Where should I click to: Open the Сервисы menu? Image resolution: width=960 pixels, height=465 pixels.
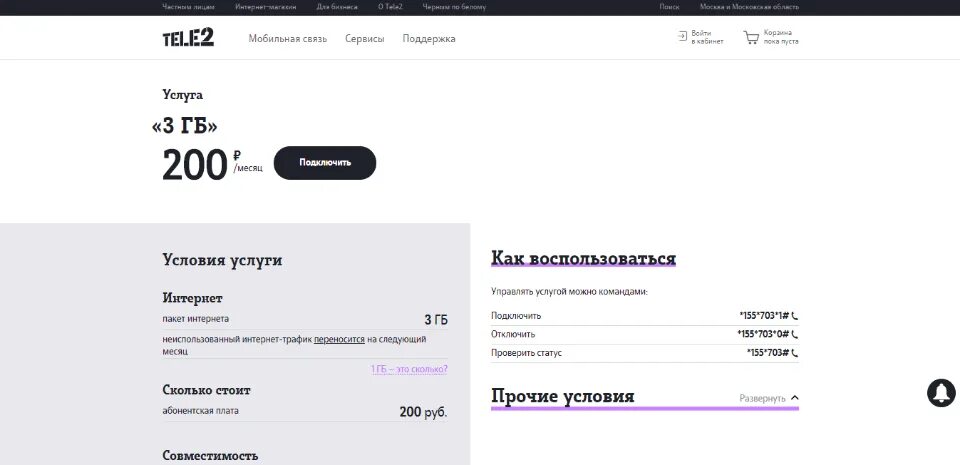(365, 39)
